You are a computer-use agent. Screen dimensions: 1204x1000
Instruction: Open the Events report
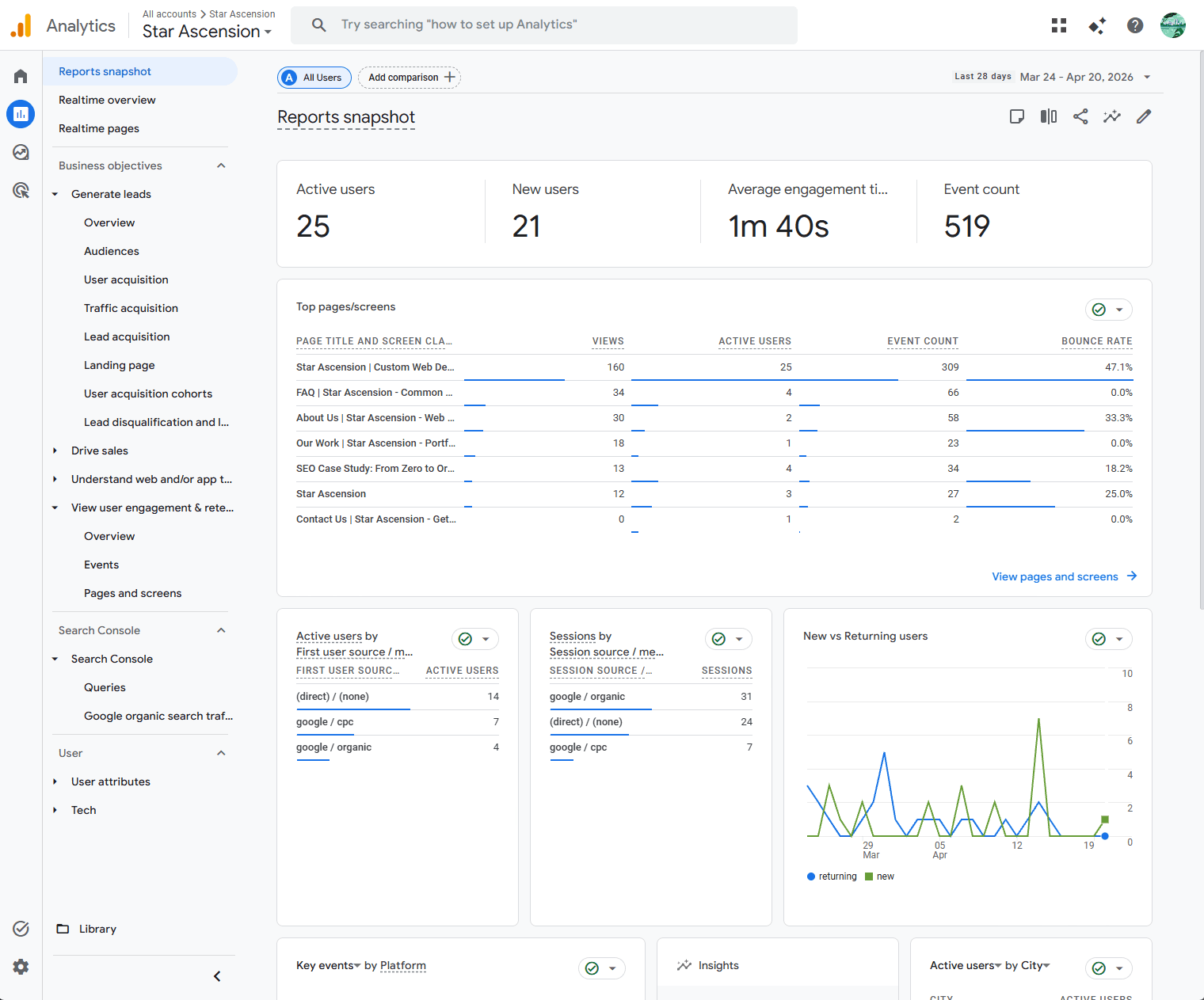(x=101, y=565)
